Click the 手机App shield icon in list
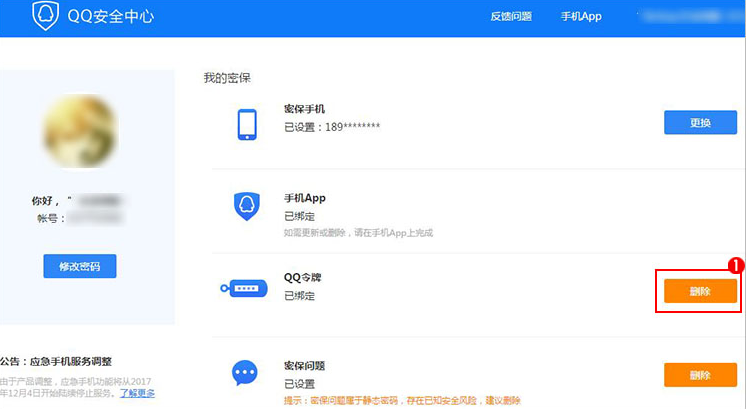The image size is (746, 409). pyautogui.click(x=246, y=206)
